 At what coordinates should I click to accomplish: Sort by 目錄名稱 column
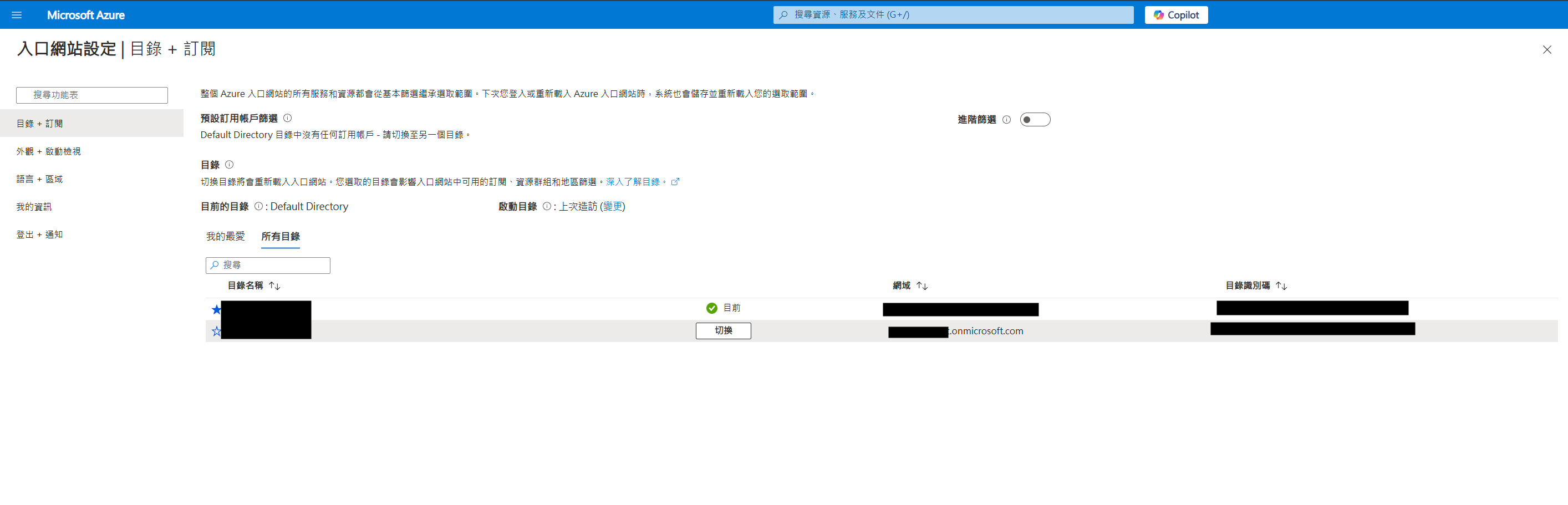[x=274, y=286]
